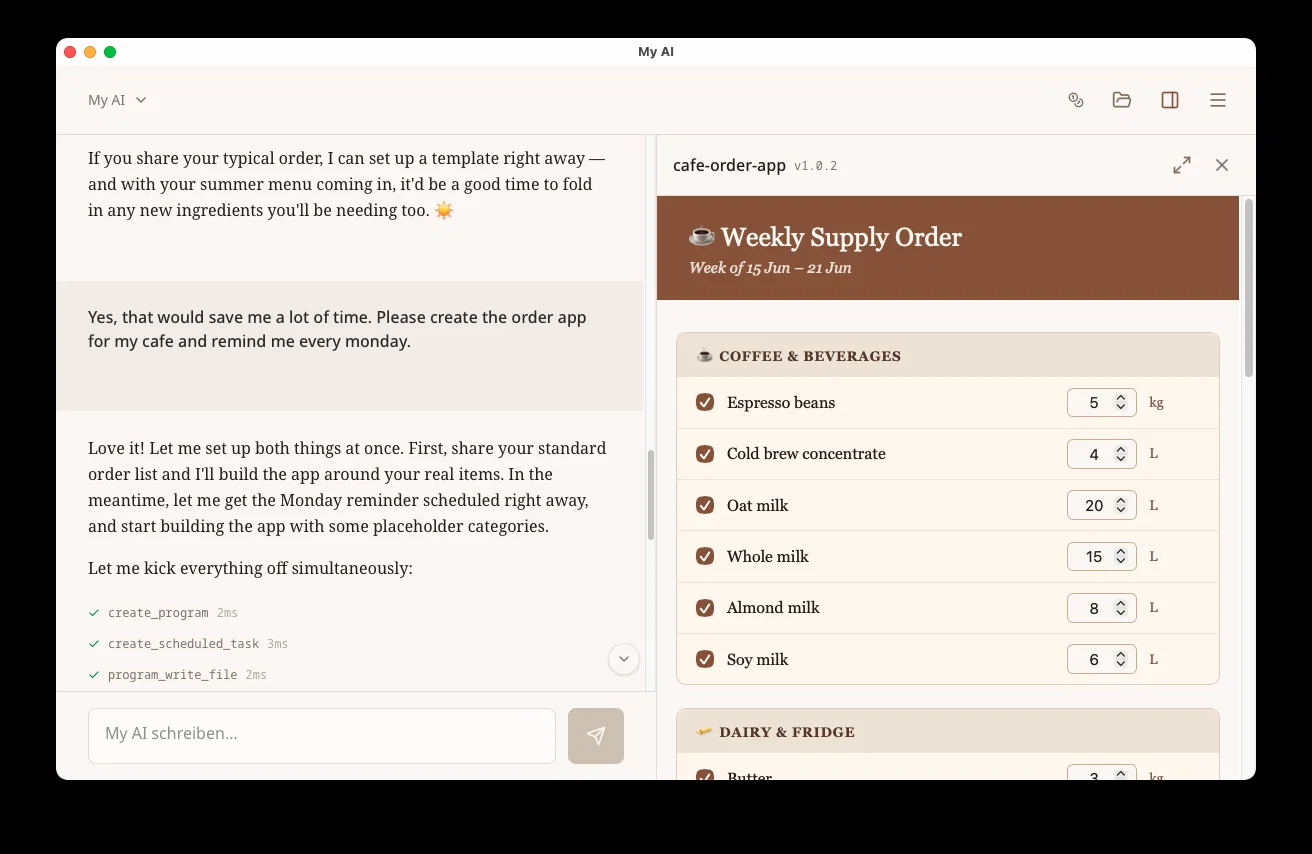Click the Soy milk item label
Image resolution: width=1312 pixels, height=854 pixels.
tap(757, 659)
